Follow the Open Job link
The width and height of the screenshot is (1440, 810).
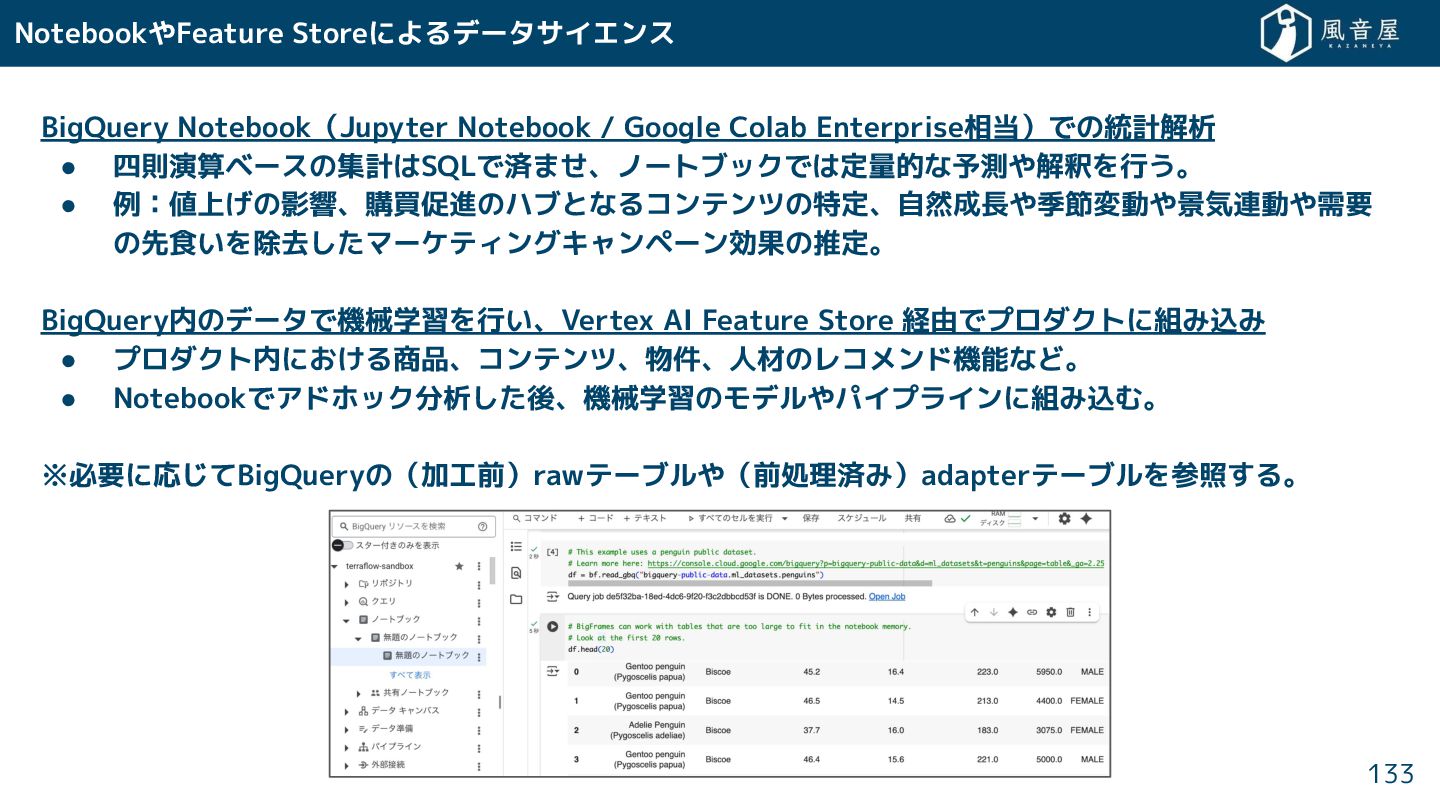[x=887, y=597]
